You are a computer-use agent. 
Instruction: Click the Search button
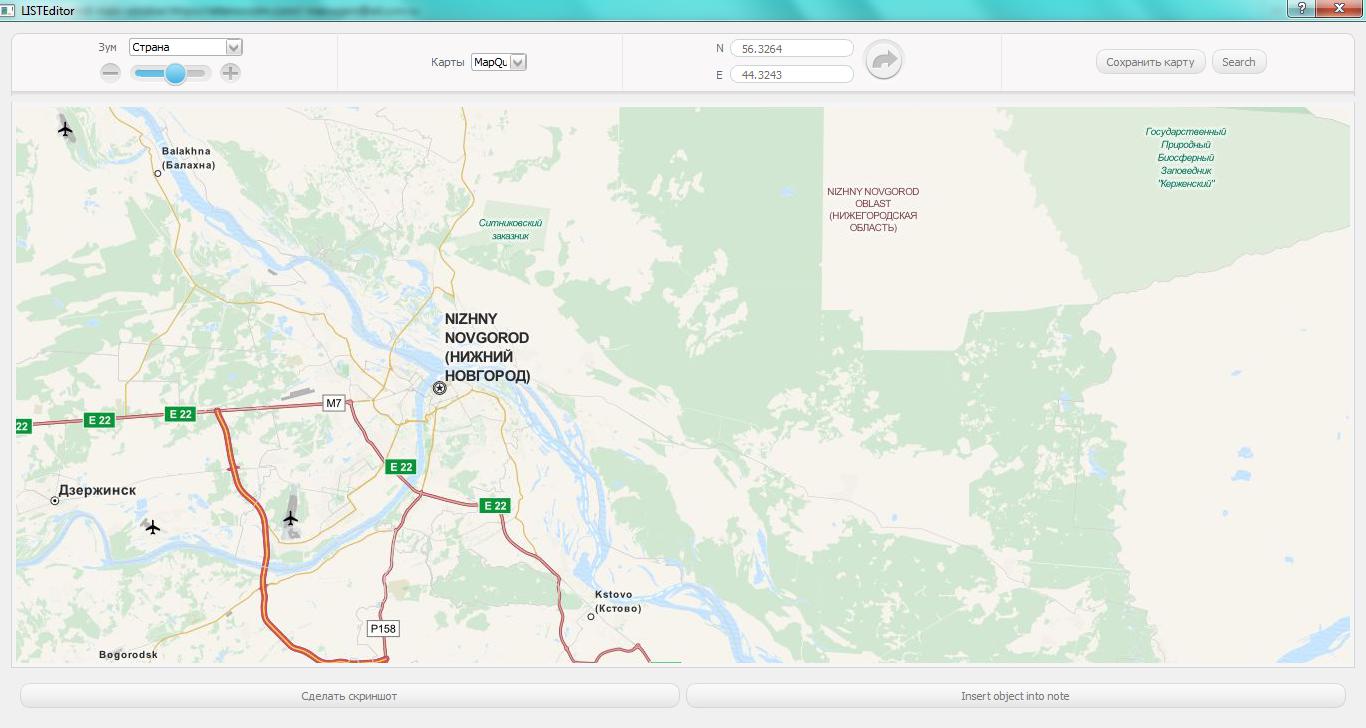point(1238,62)
